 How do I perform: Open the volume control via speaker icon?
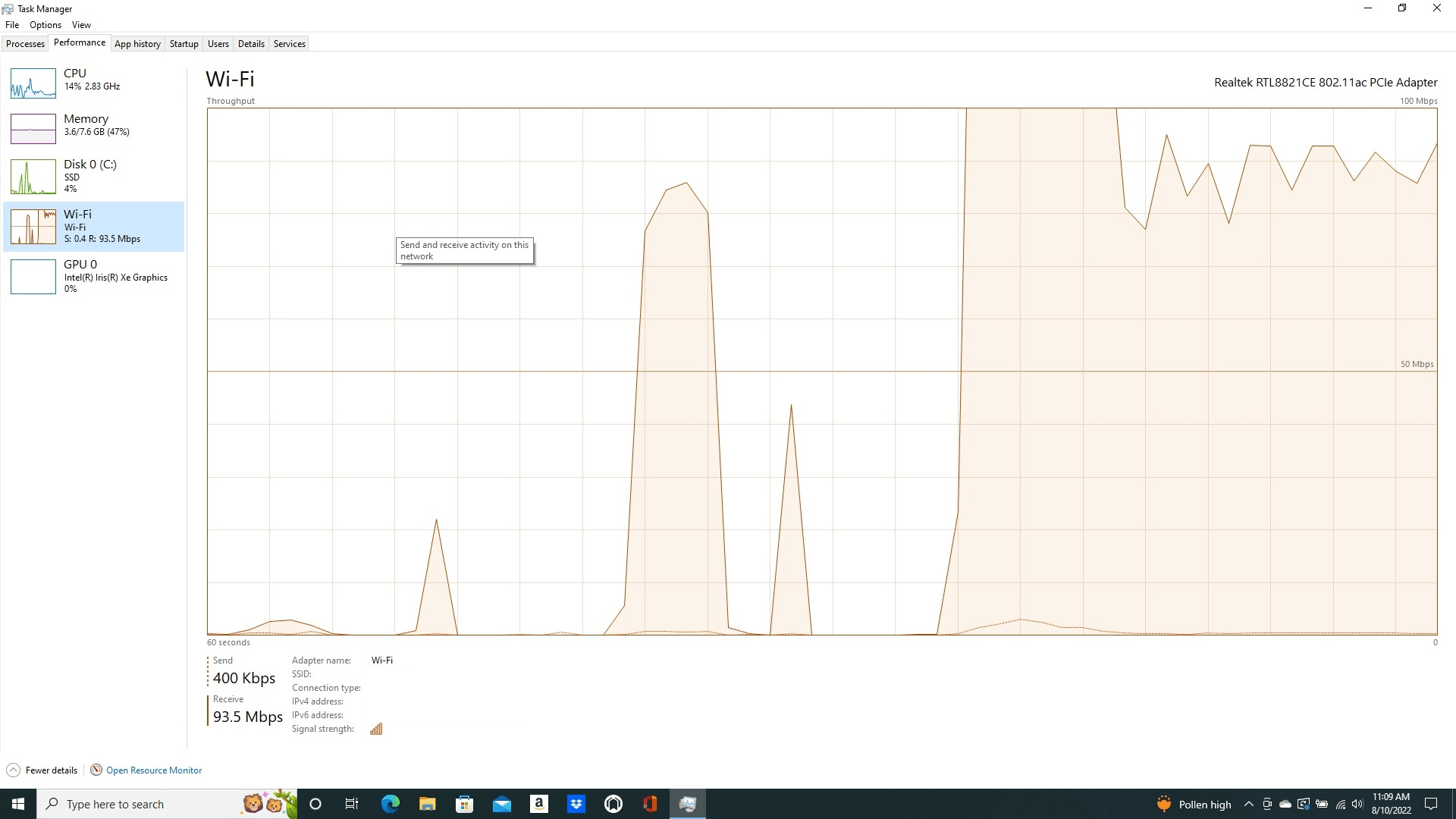coord(1357,804)
